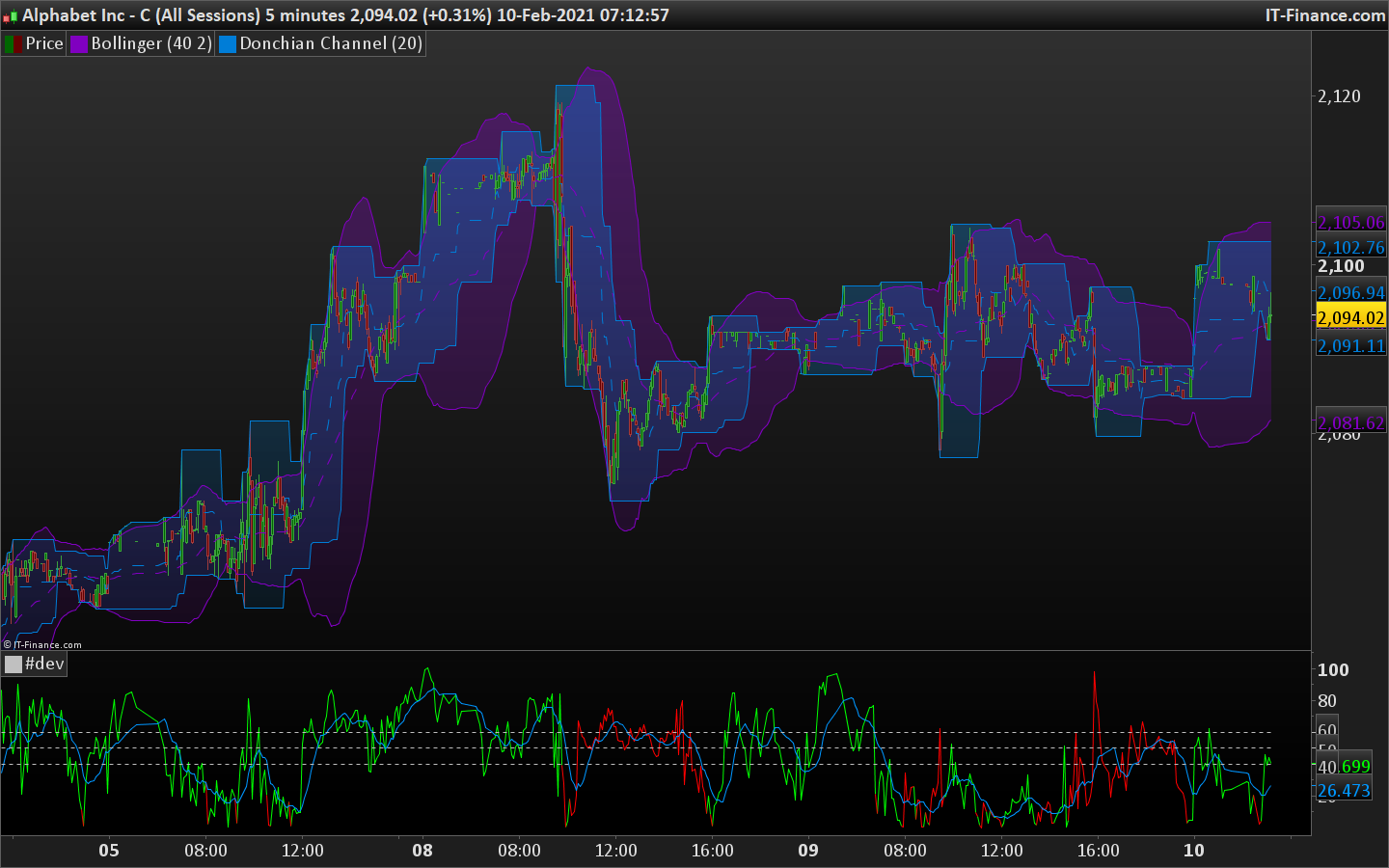This screenshot has width=1389, height=868.
Task: Click the IT-Finance.com link at top right
Action: (x=1325, y=15)
